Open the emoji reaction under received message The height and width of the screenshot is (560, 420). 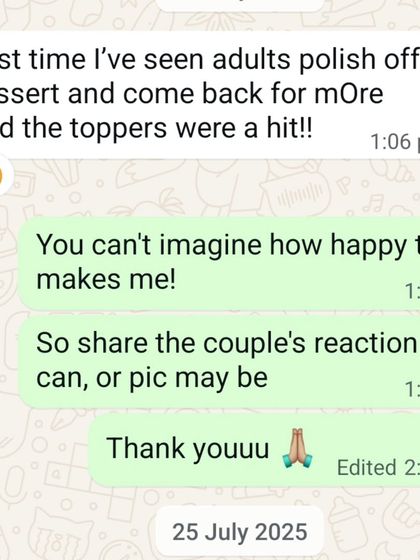[x=5, y=176]
